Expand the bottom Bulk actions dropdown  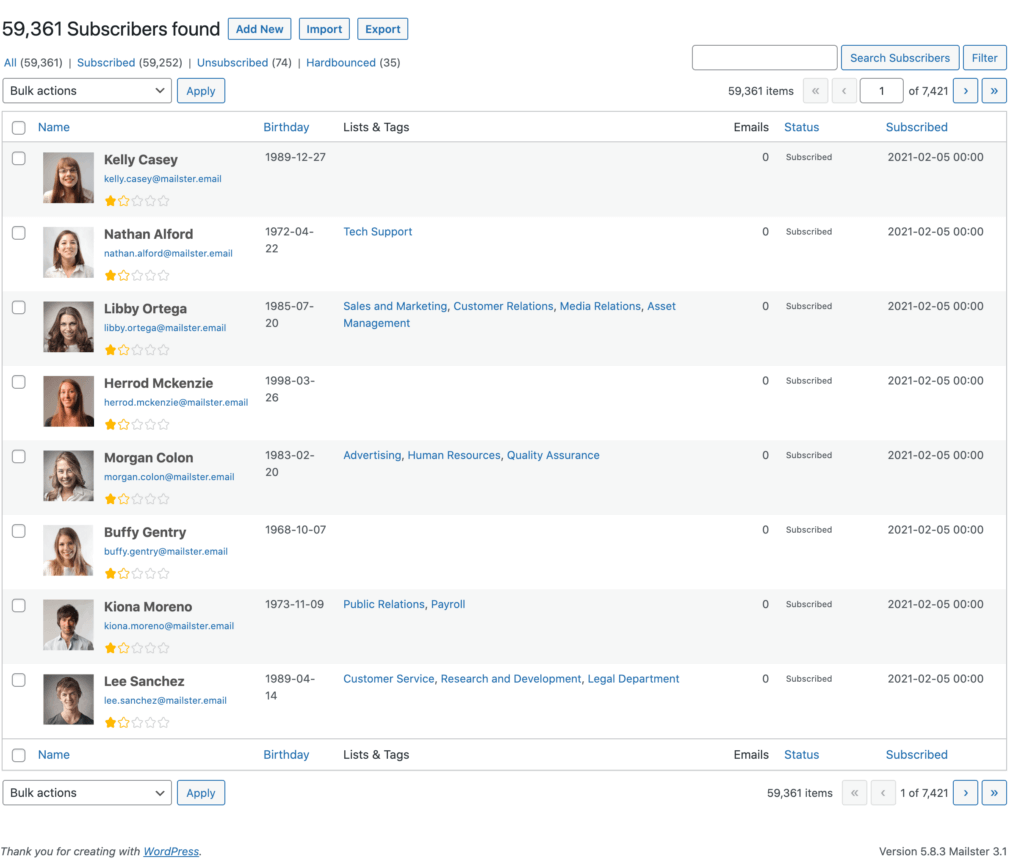pyautogui.click(x=88, y=793)
